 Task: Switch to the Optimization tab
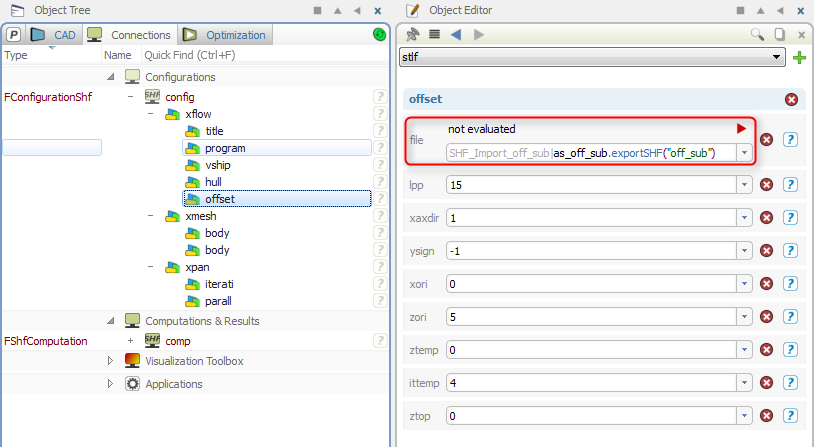point(225,35)
